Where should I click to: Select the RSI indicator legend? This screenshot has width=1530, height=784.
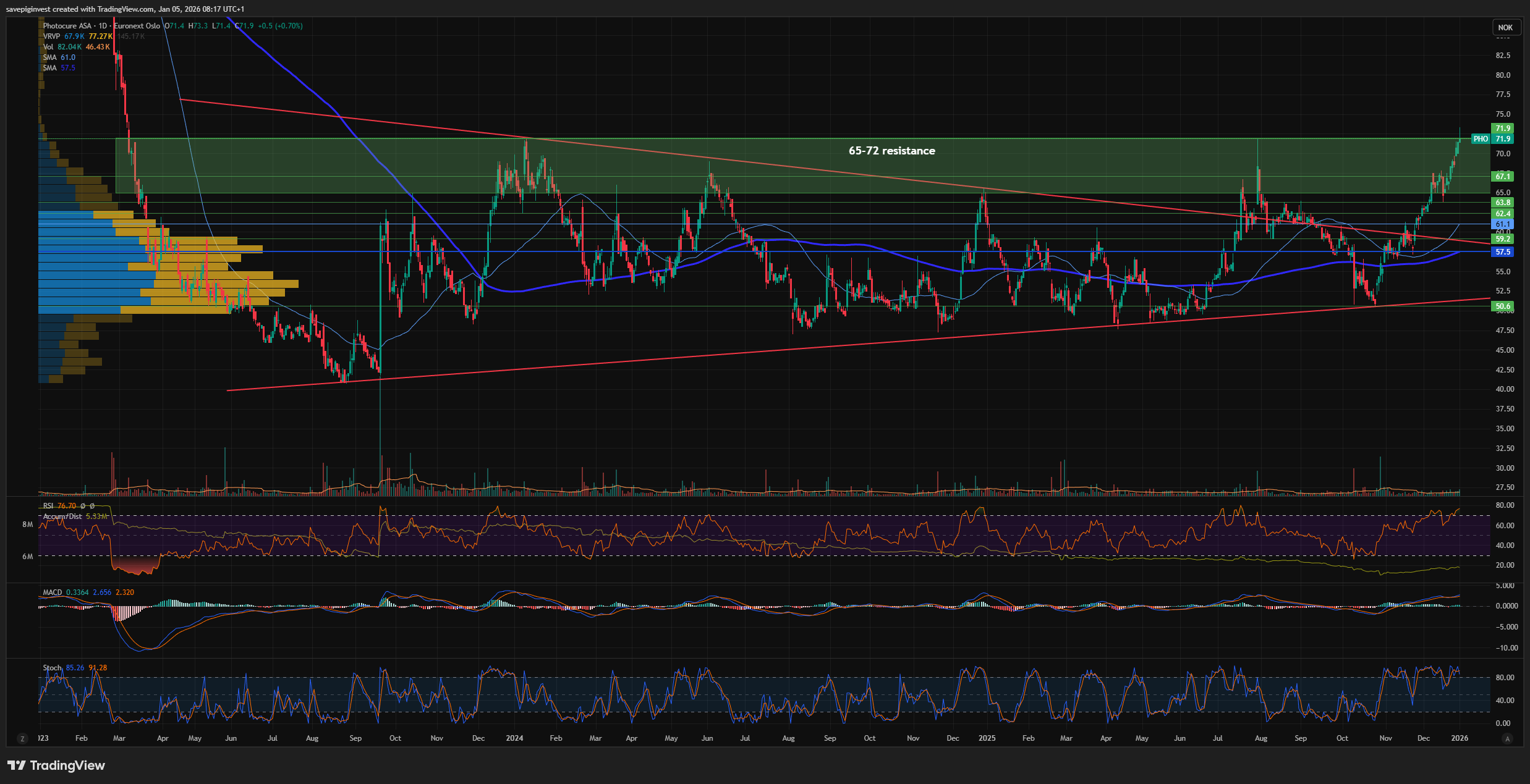[48, 506]
